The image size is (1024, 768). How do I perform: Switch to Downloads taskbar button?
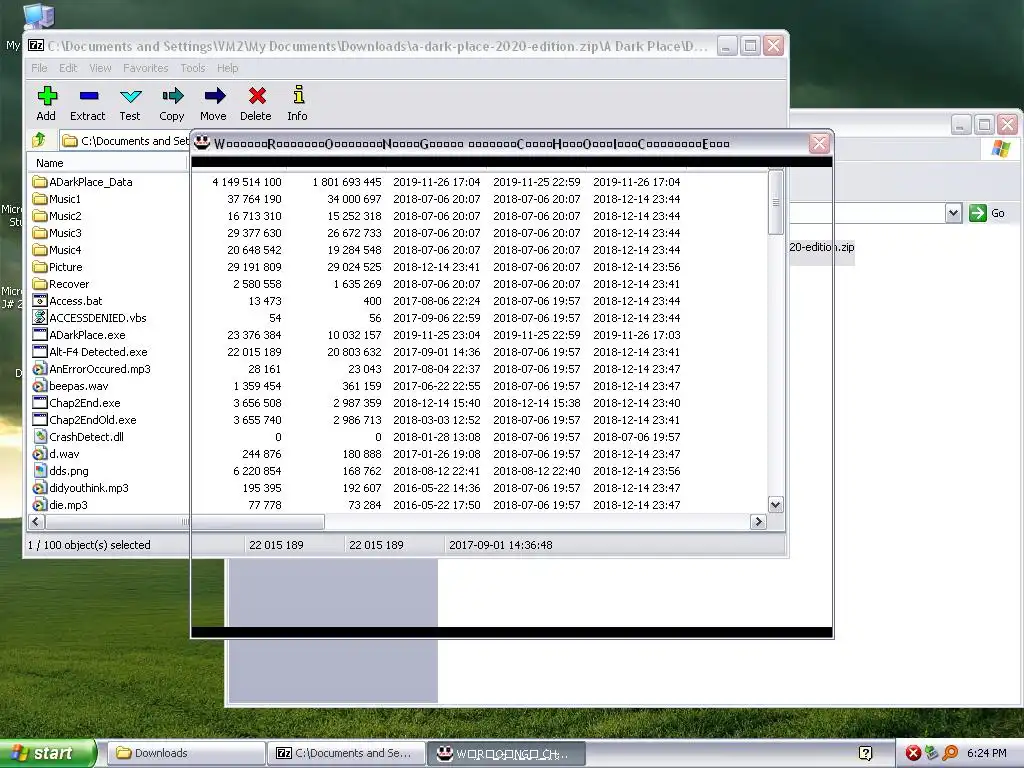(x=185, y=753)
